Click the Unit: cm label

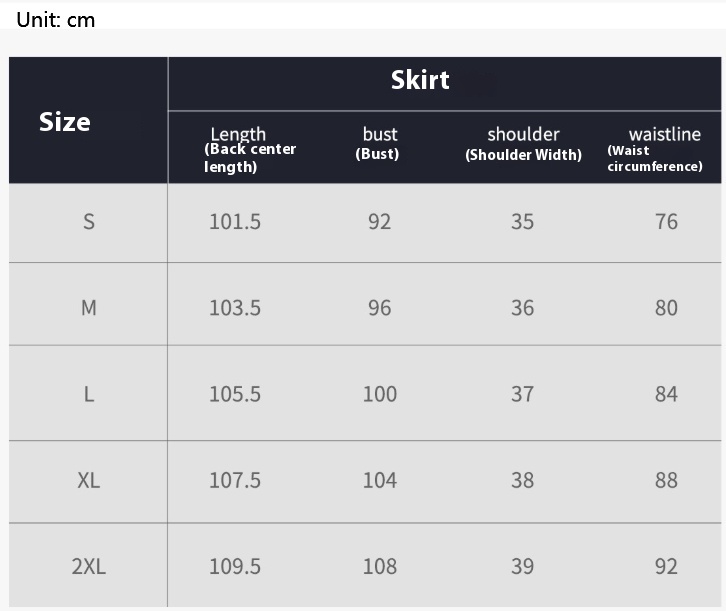(x=56, y=19)
